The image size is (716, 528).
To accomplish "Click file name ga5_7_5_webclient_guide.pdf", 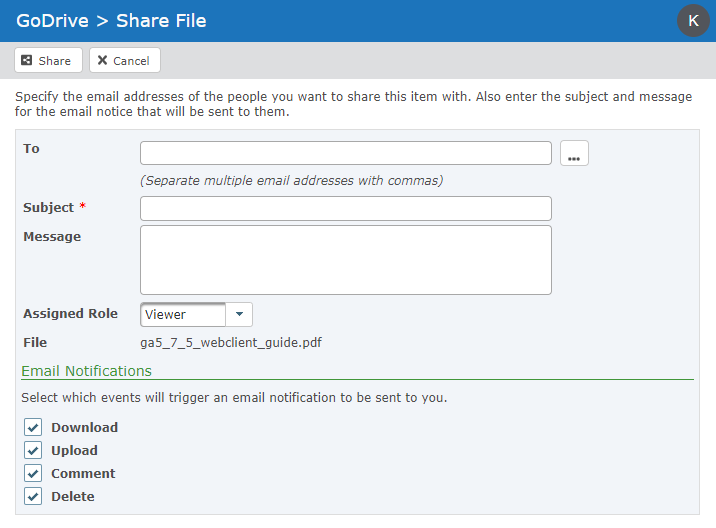I will [231, 343].
